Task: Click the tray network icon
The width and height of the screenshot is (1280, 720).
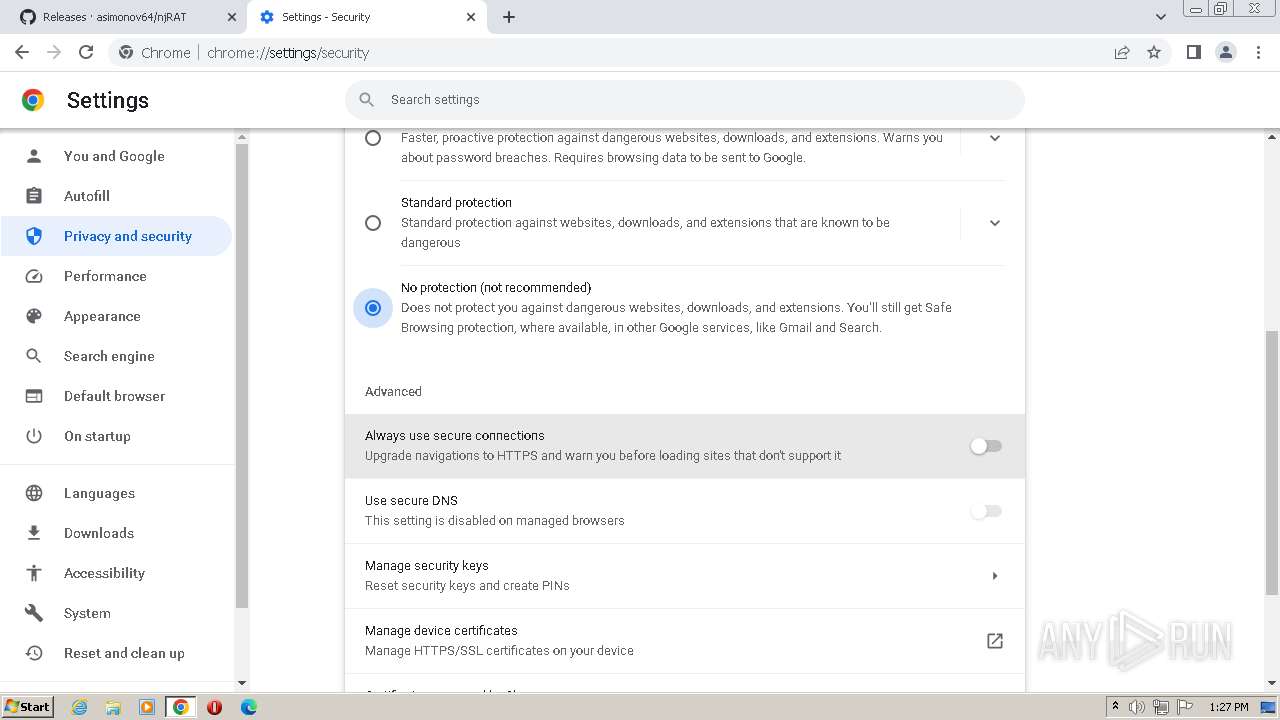Action: click(x=1161, y=707)
